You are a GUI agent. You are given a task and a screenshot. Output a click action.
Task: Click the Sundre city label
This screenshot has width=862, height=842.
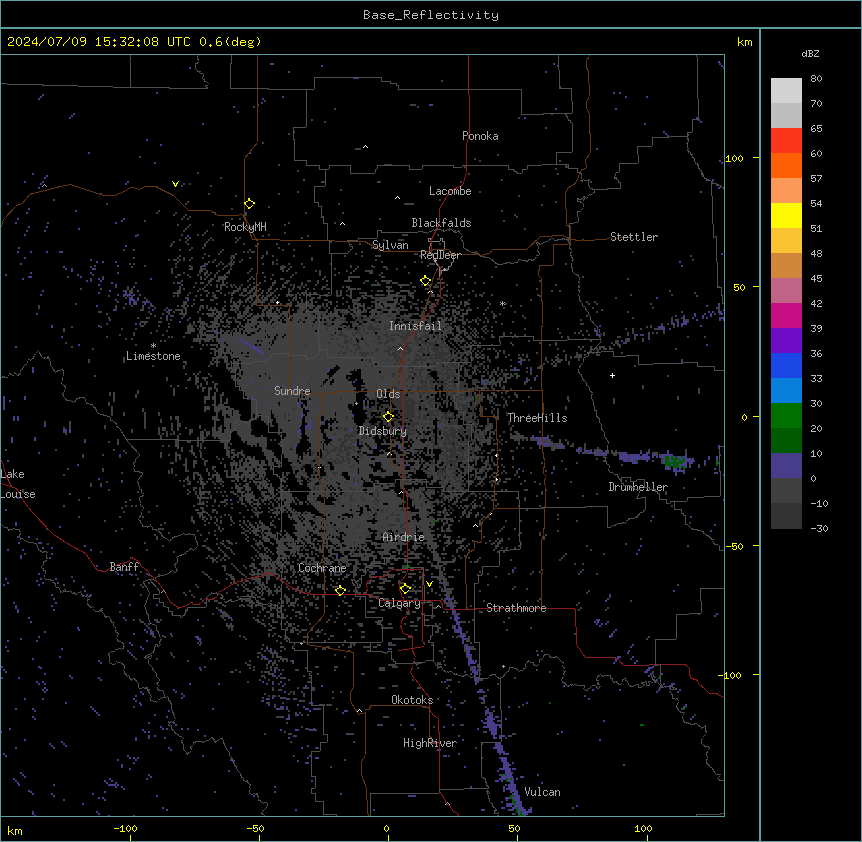tap(292, 391)
